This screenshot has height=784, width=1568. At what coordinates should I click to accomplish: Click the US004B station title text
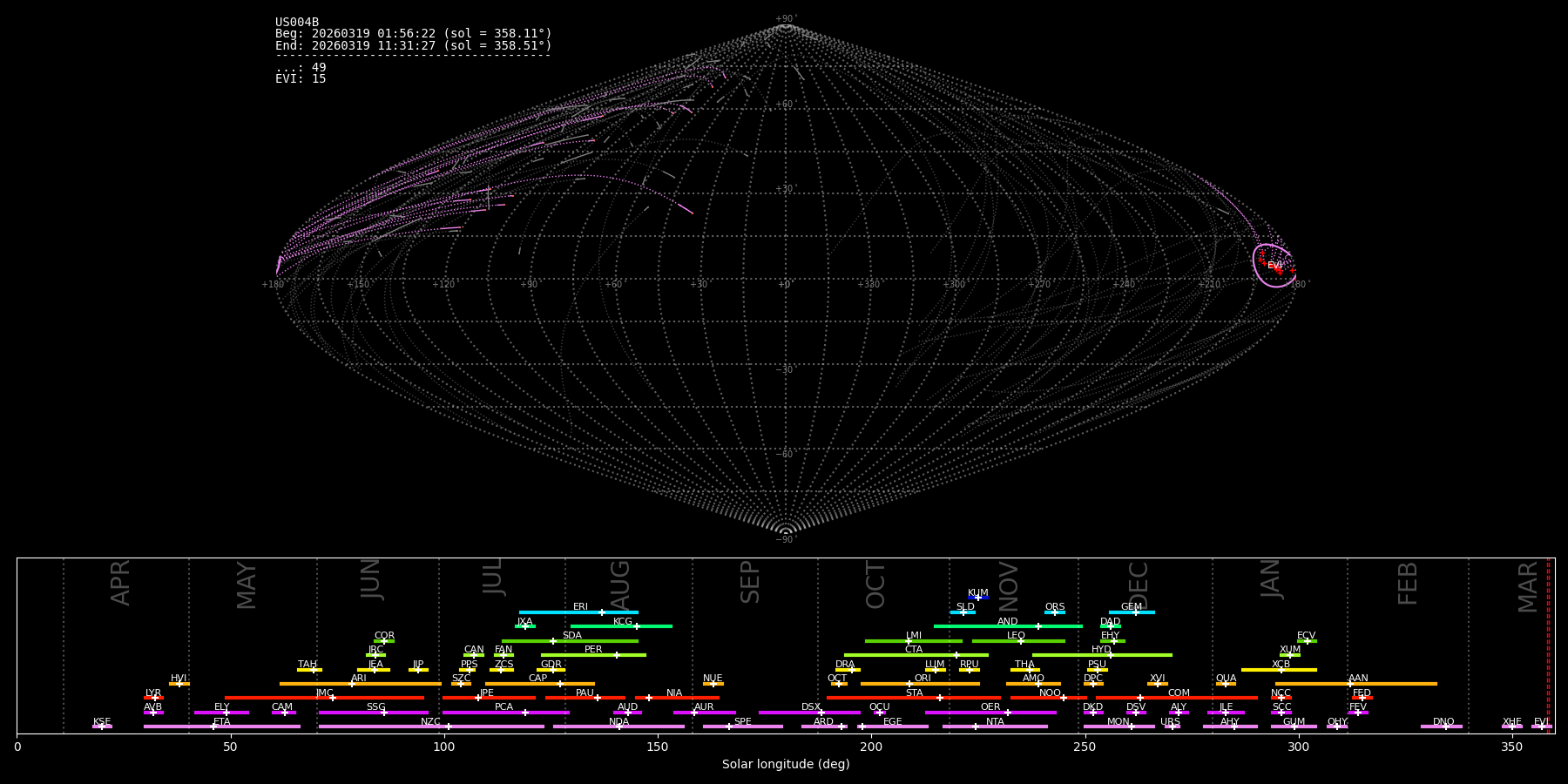point(297,23)
